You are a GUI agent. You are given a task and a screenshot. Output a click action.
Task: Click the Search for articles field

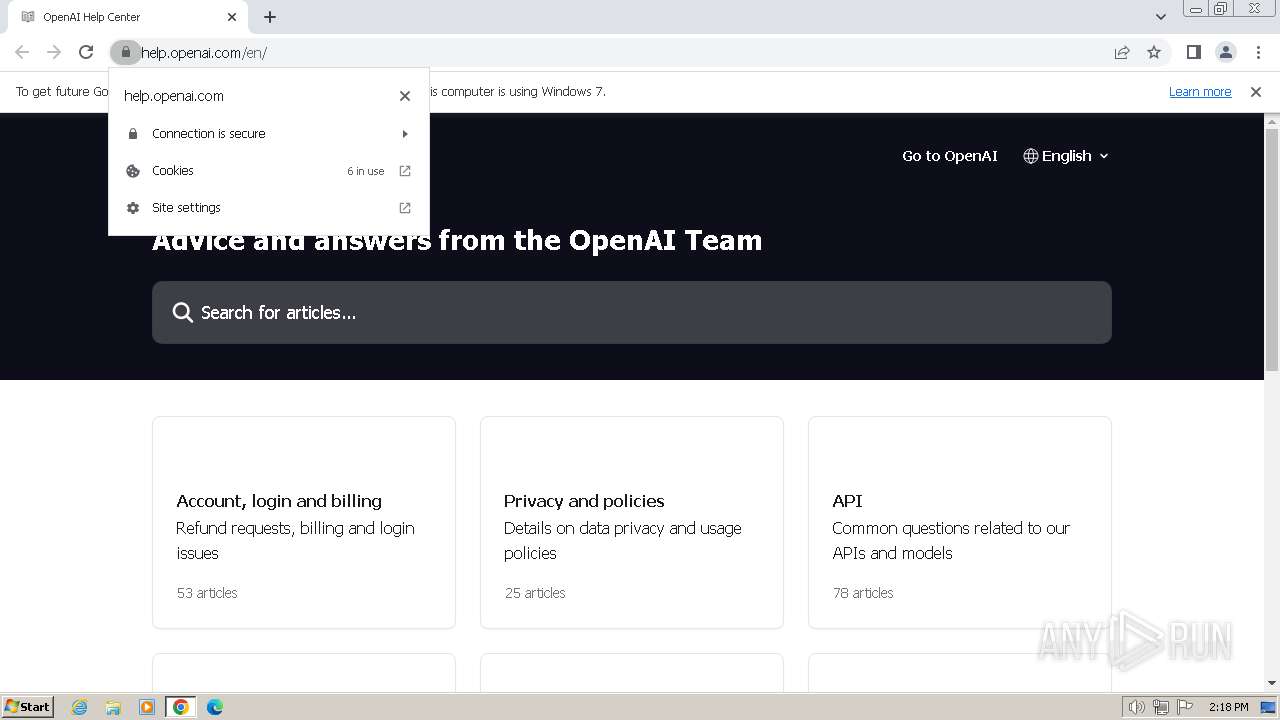click(x=631, y=313)
